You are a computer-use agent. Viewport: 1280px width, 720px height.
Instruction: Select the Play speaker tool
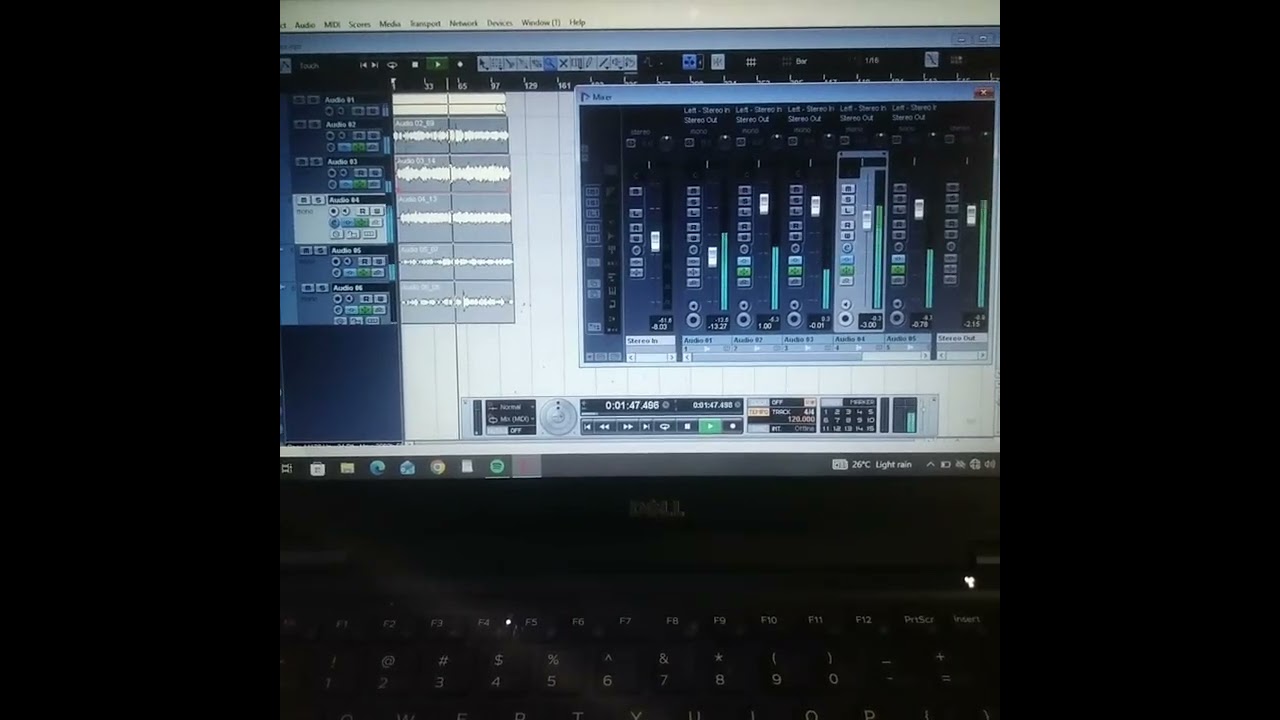(617, 64)
